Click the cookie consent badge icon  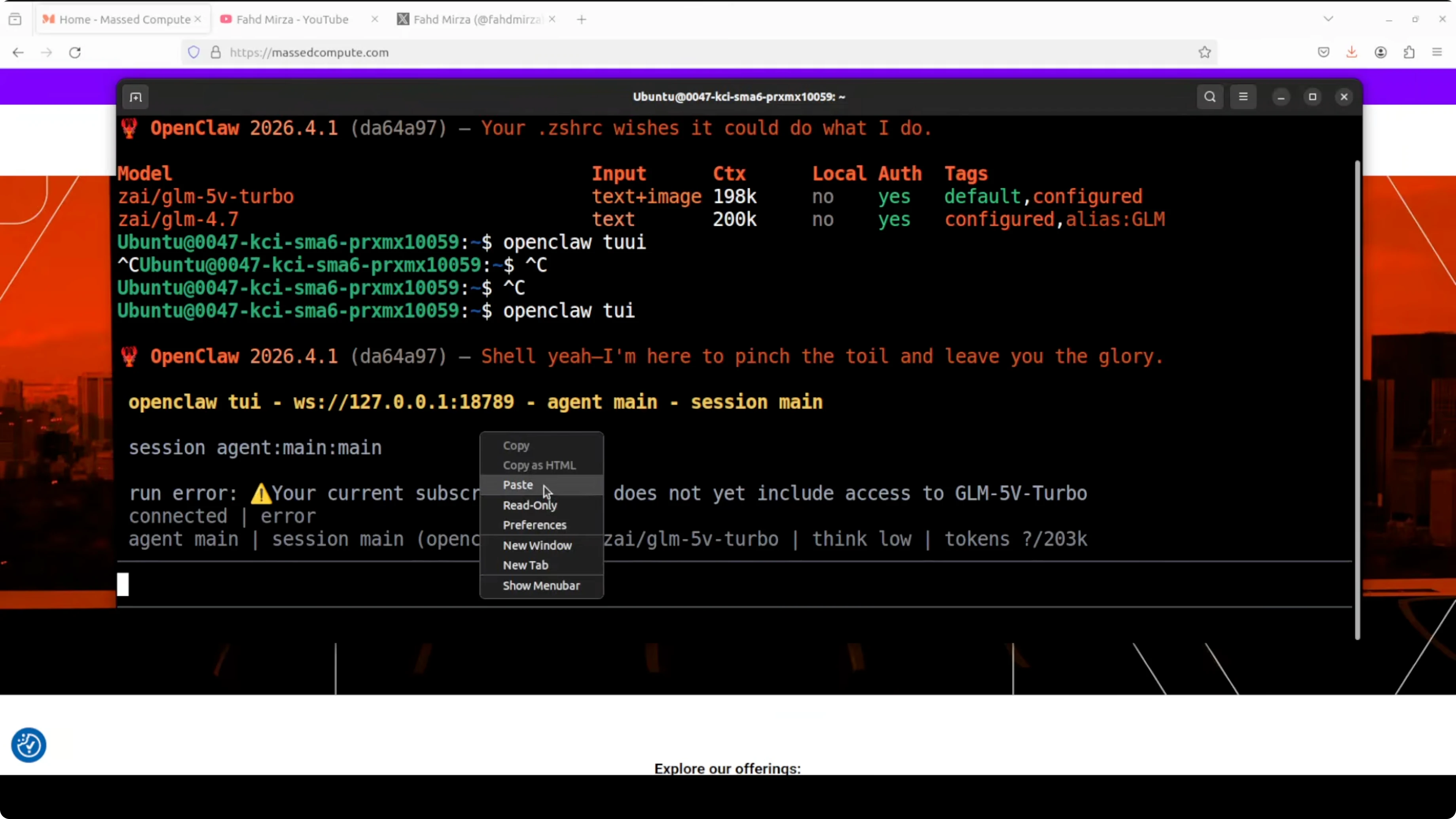click(28, 745)
